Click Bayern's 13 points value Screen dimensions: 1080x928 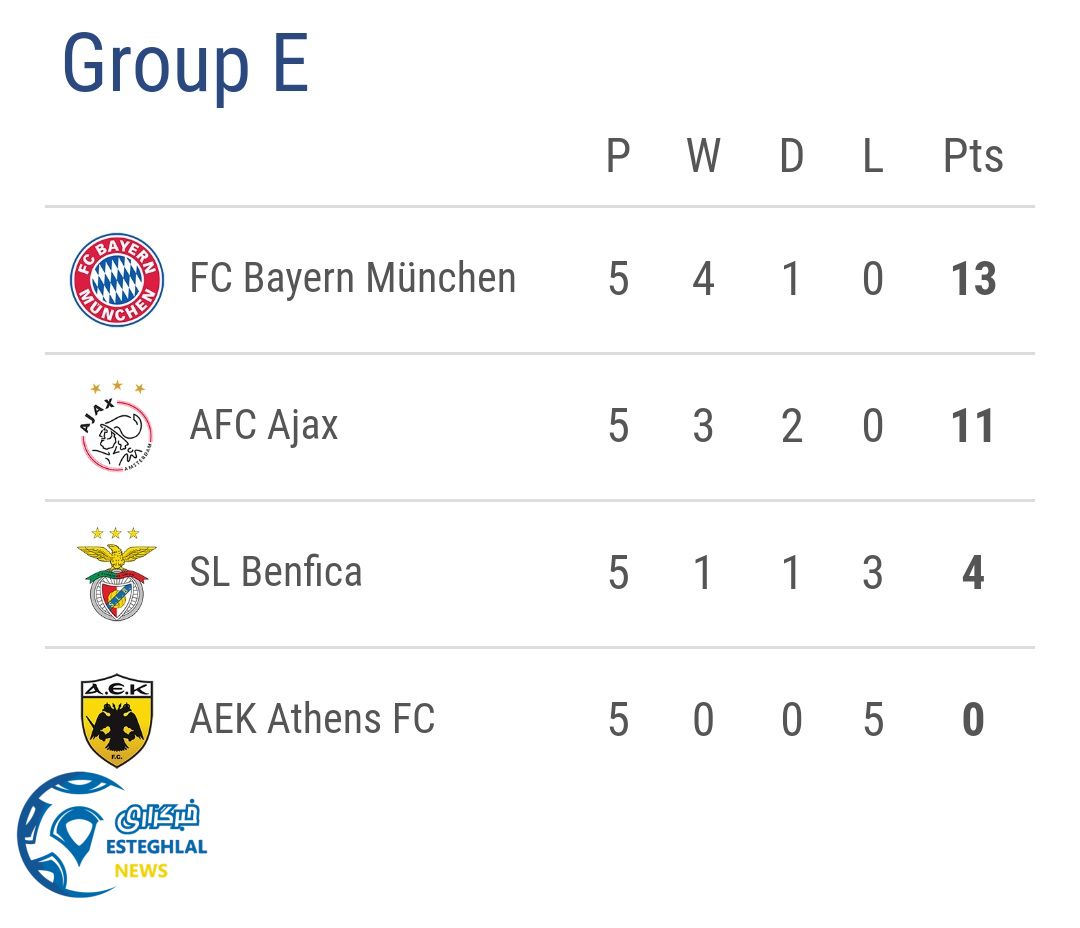click(x=973, y=280)
